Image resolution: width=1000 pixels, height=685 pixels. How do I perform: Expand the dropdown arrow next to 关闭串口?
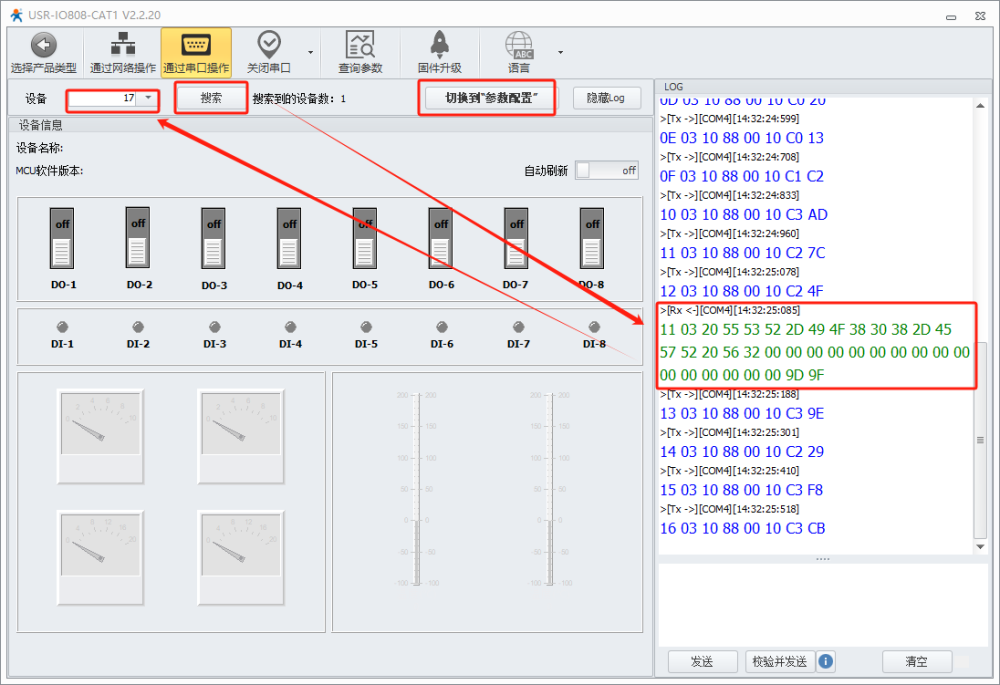click(x=310, y=52)
